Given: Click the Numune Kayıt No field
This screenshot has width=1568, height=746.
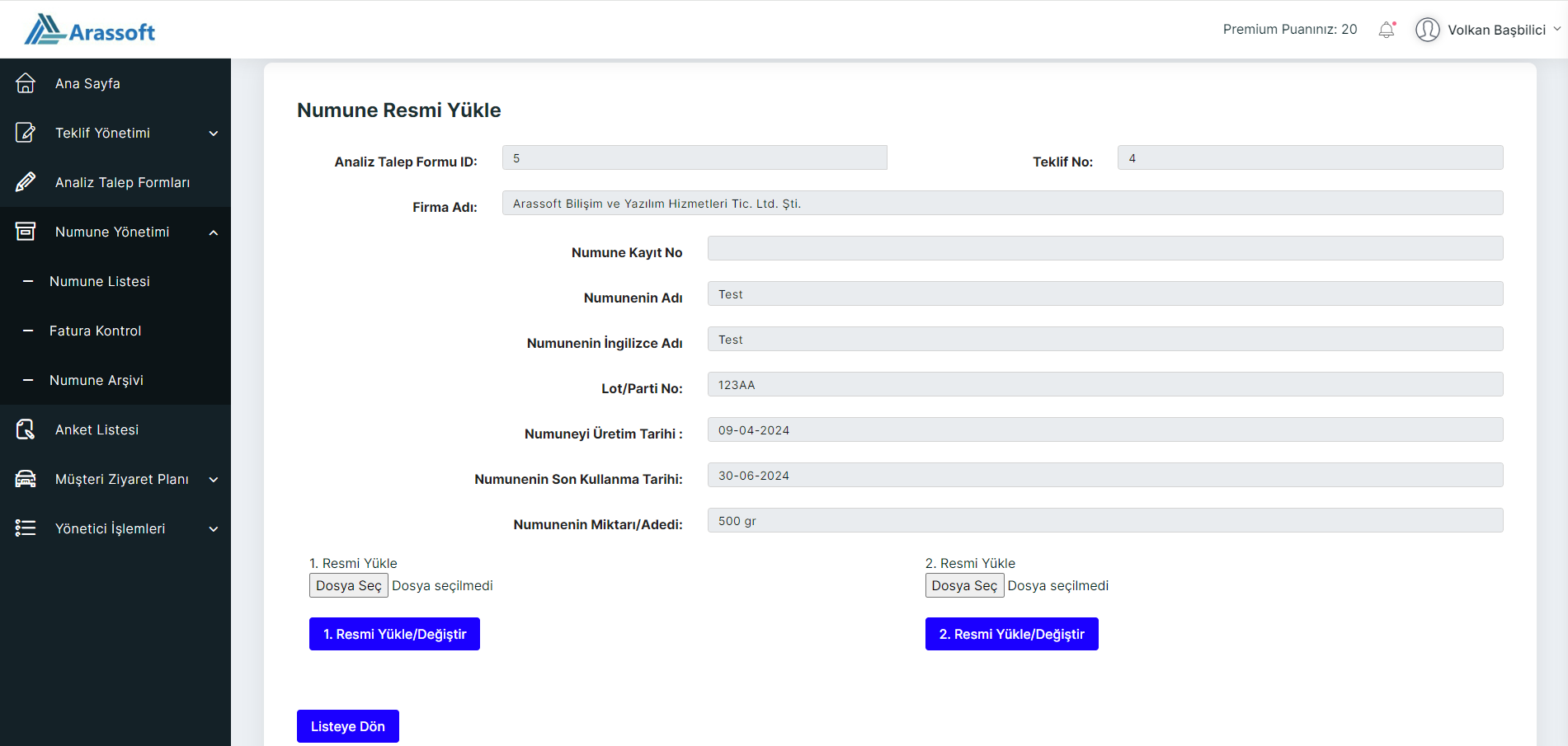Looking at the screenshot, I should [1105, 248].
